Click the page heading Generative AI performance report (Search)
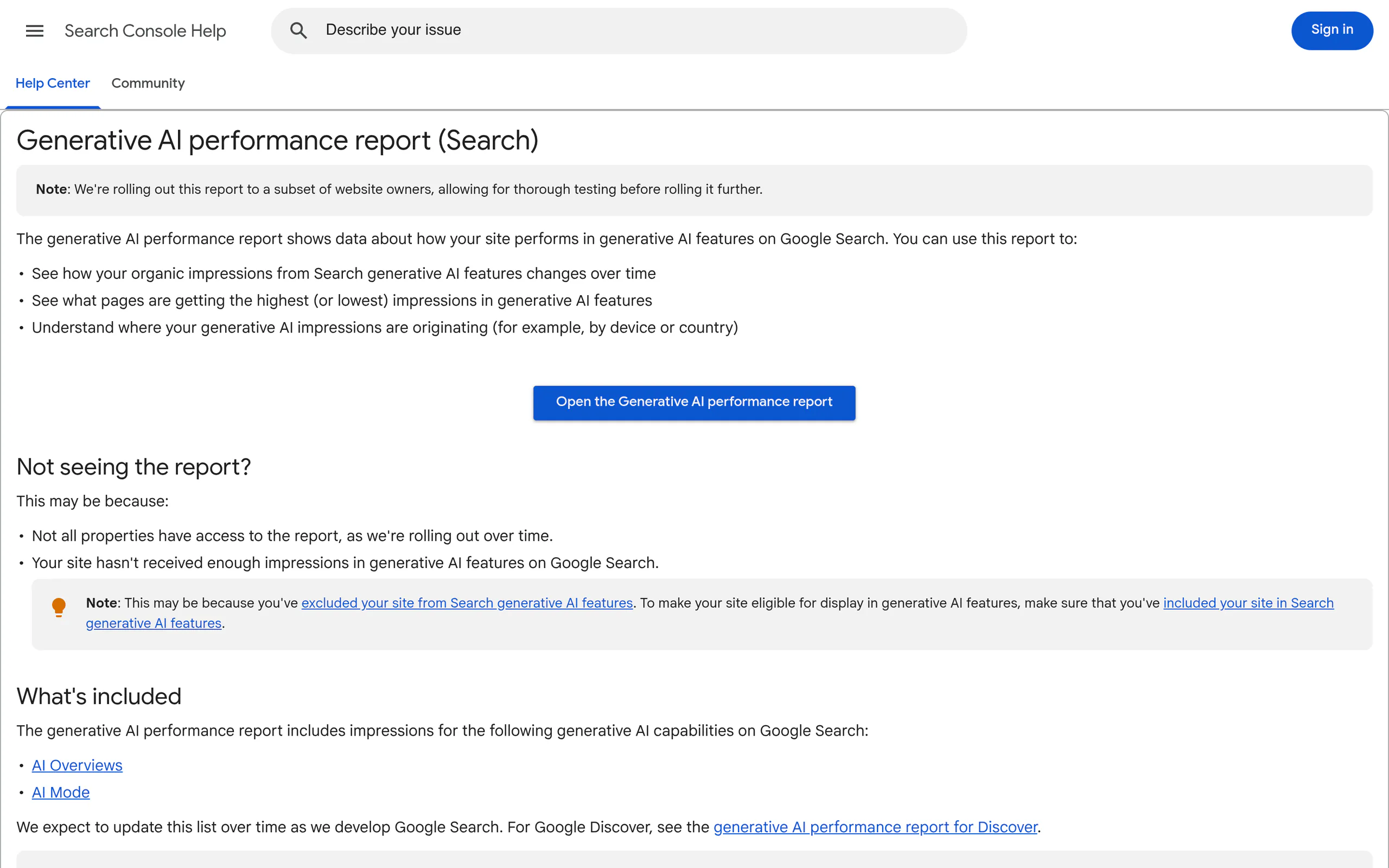Screen dimensions: 1389x868 (x=277, y=140)
